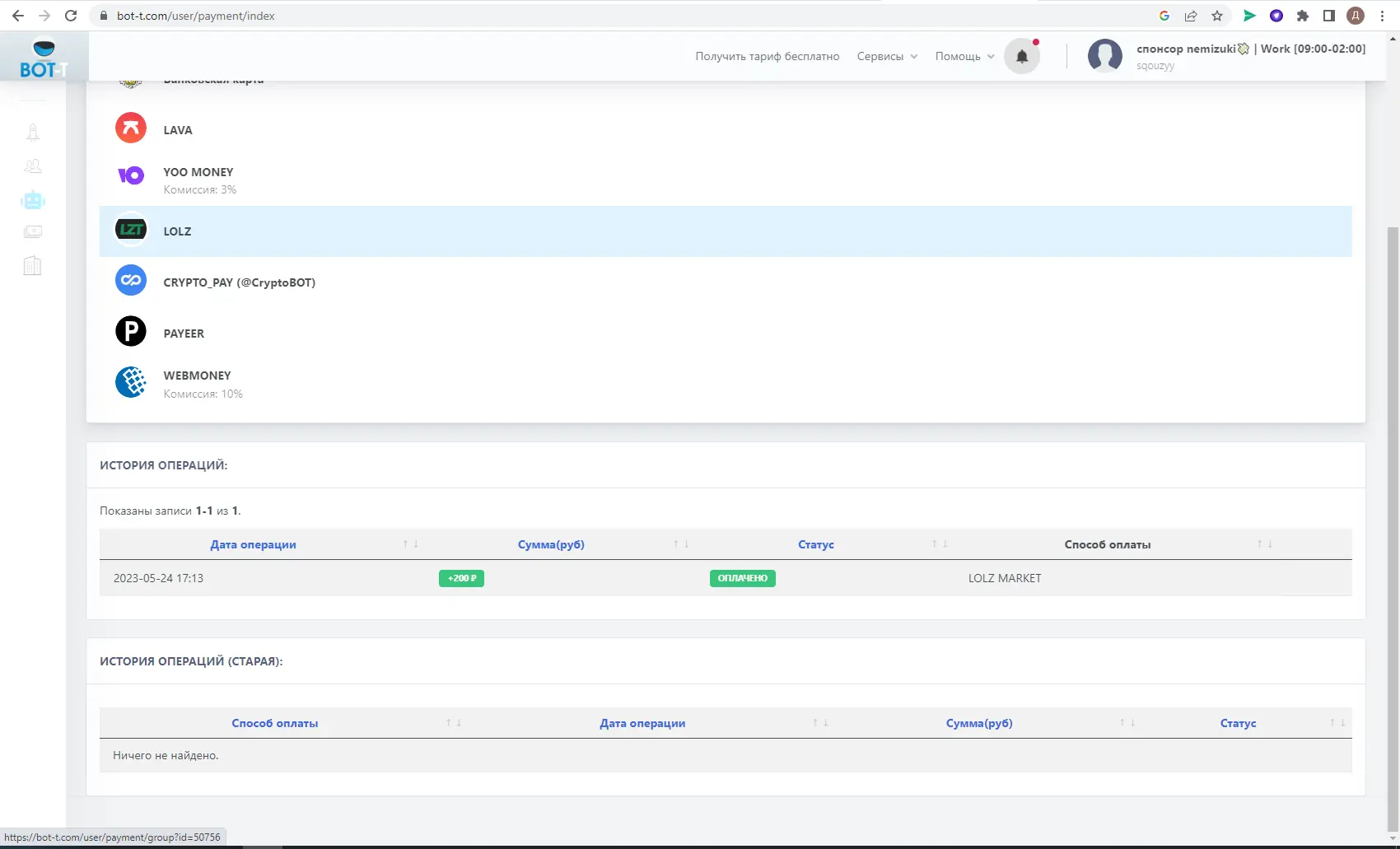Click the Payeer black P logo
This screenshot has width=1400, height=849.
[x=131, y=331]
